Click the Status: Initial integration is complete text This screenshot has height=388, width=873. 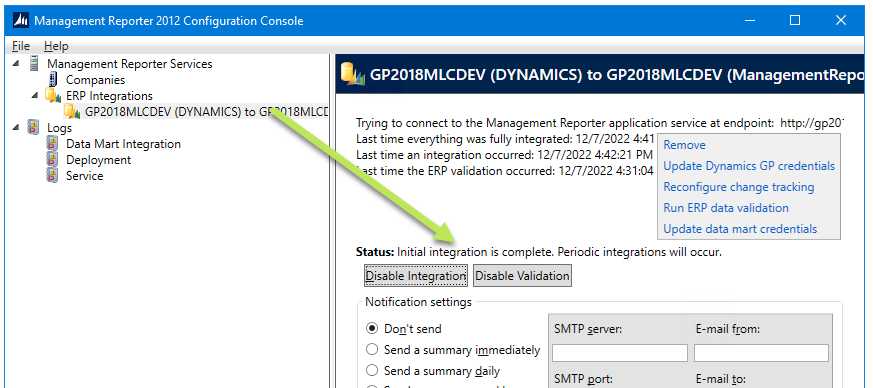[x=538, y=252]
